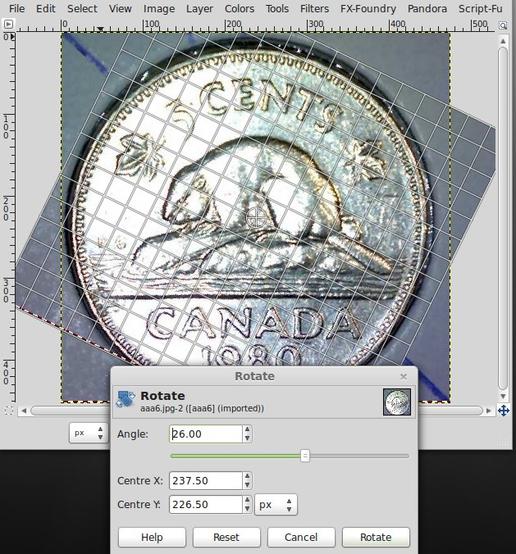Click the coin thumbnail in Rotate dialog
The width and height of the screenshot is (516, 554).
click(397, 402)
